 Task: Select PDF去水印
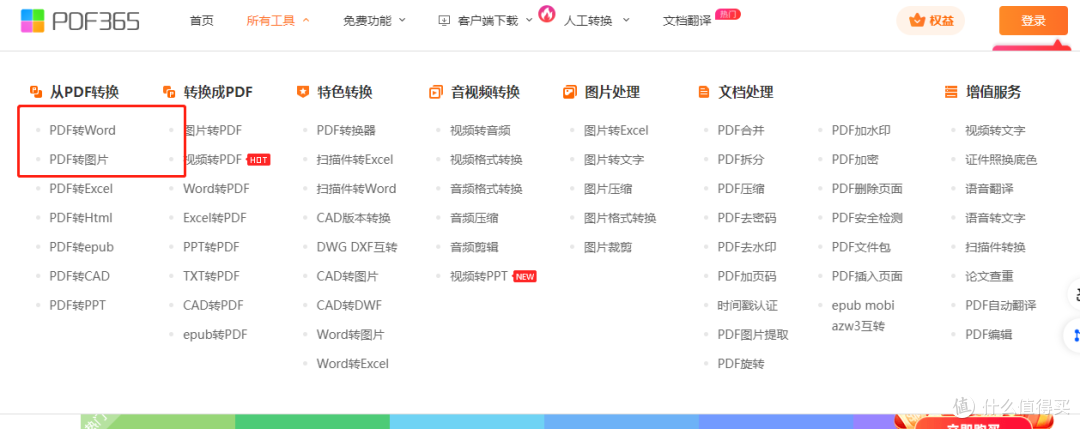point(747,247)
